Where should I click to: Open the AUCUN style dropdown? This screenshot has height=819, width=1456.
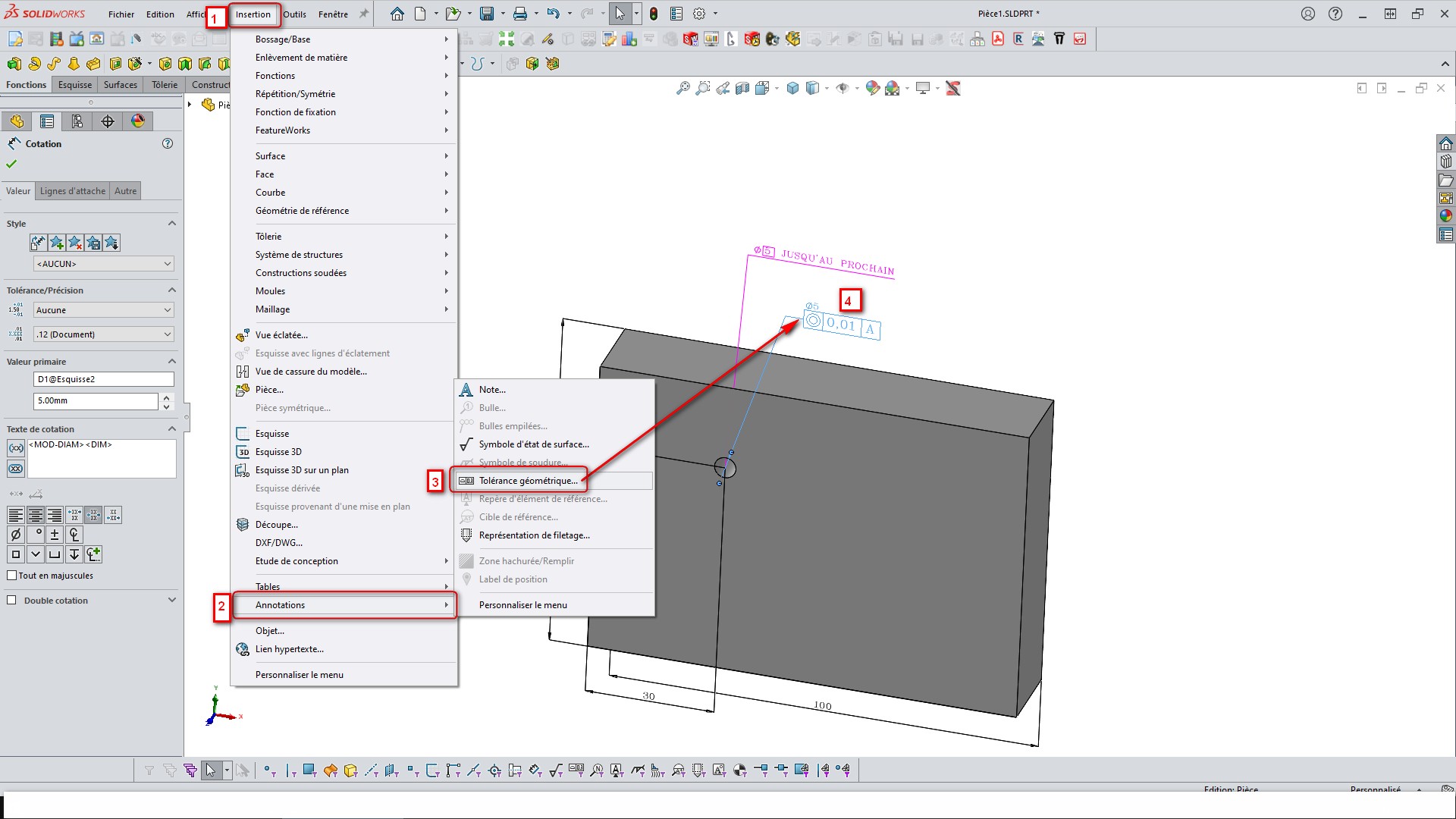tap(104, 264)
